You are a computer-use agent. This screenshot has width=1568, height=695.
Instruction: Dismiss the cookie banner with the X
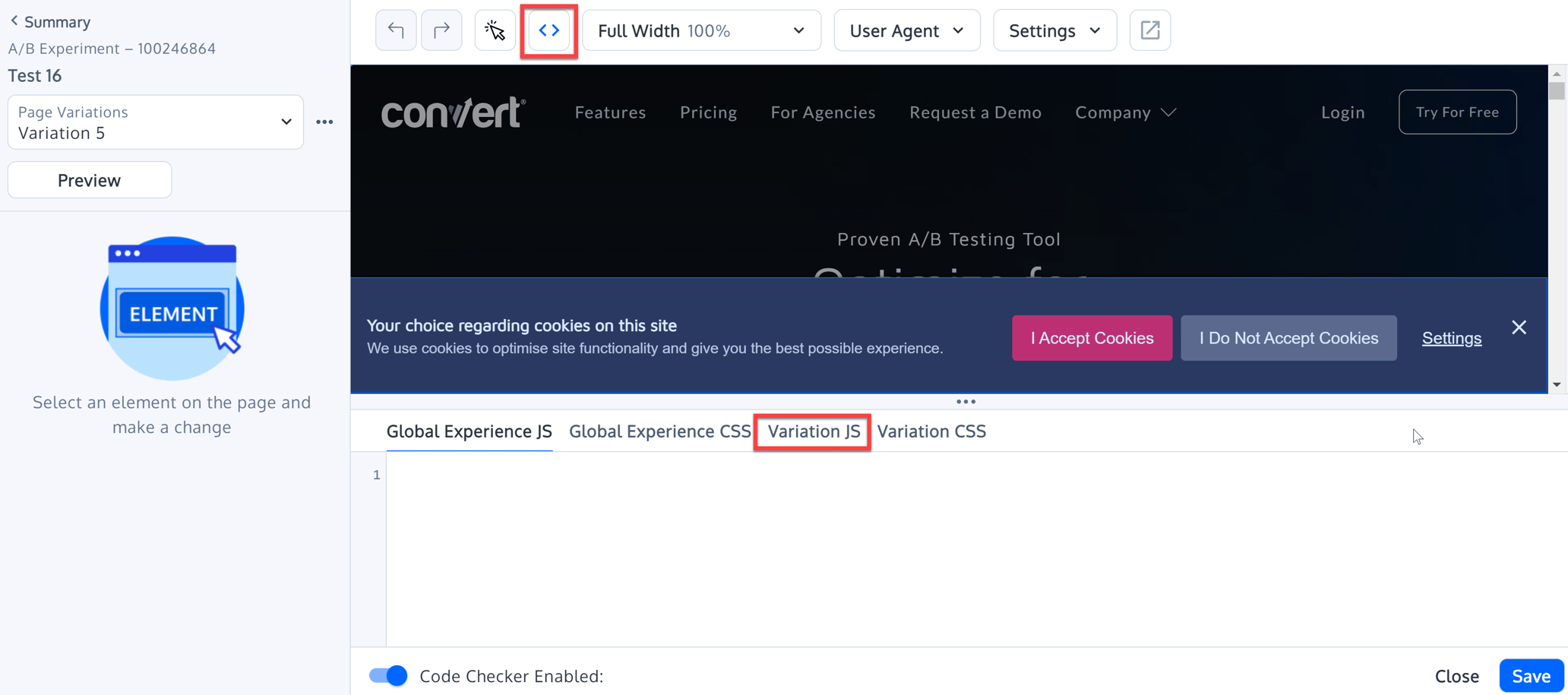coord(1519,327)
